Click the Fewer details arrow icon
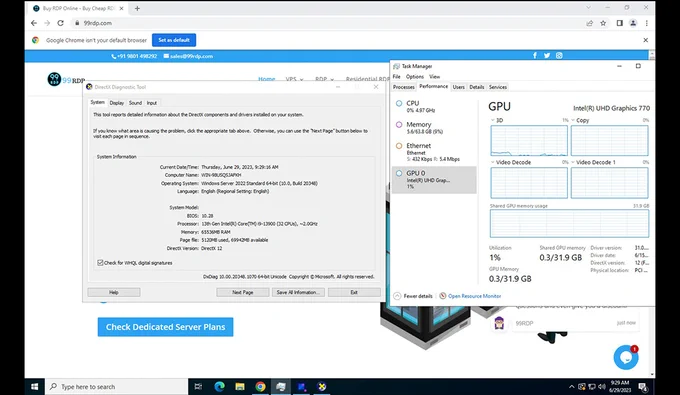 (x=397, y=296)
